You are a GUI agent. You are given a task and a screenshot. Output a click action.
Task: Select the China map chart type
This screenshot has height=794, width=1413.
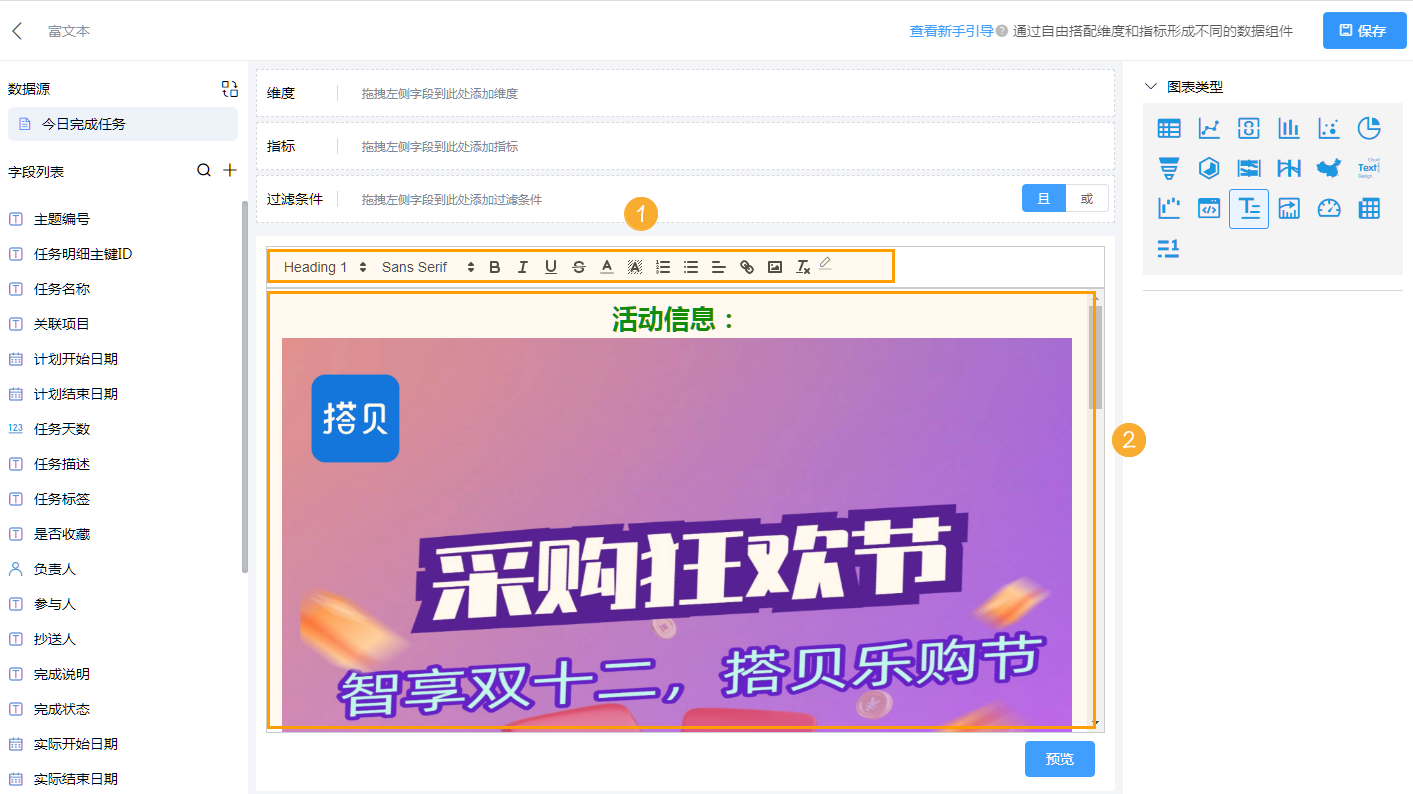1328,168
